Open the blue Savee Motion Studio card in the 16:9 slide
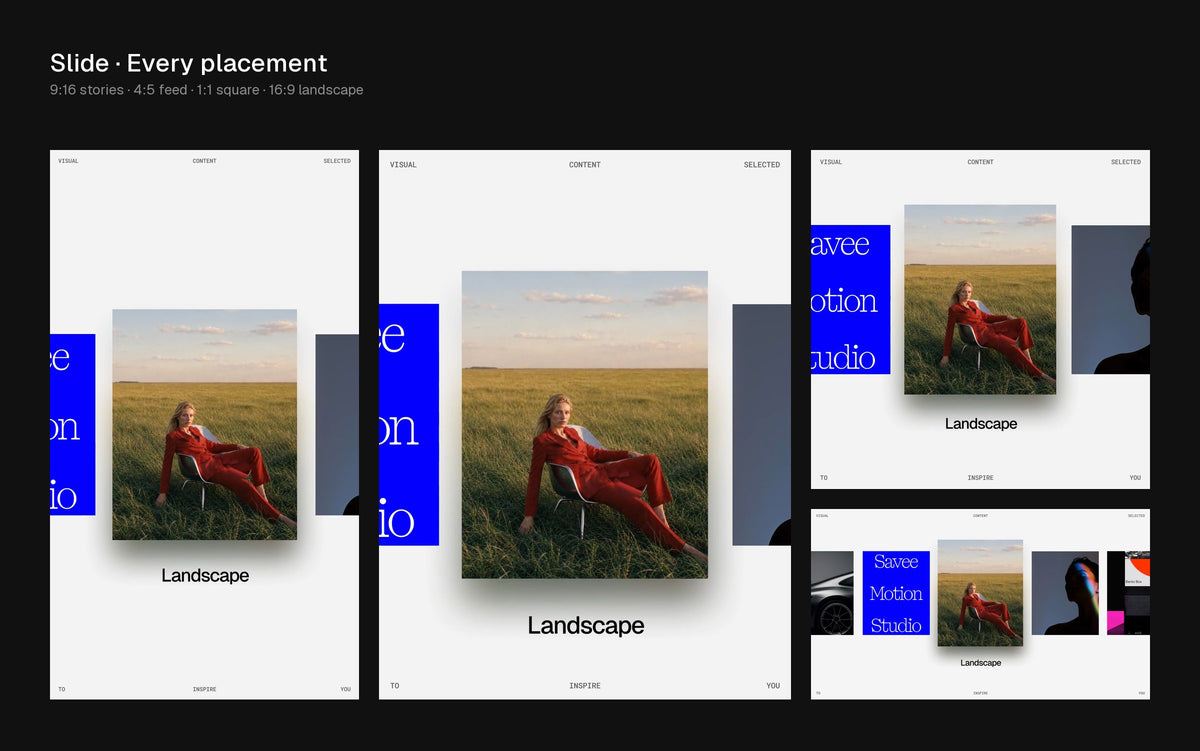The image size is (1200, 751). [896, 593]
